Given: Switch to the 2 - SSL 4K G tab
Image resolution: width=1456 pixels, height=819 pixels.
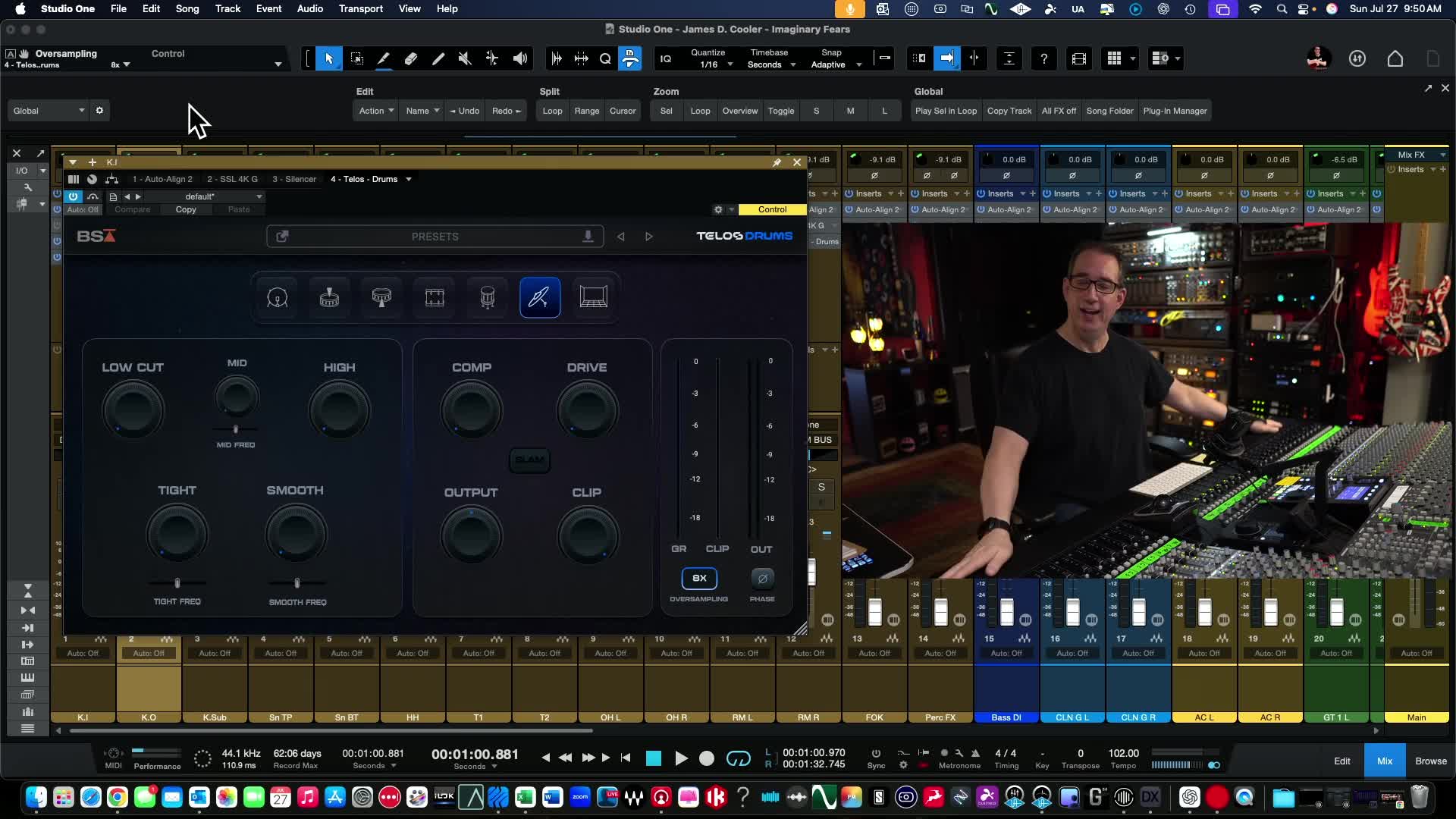Looking at the screenshot, I should pos(232,180).
